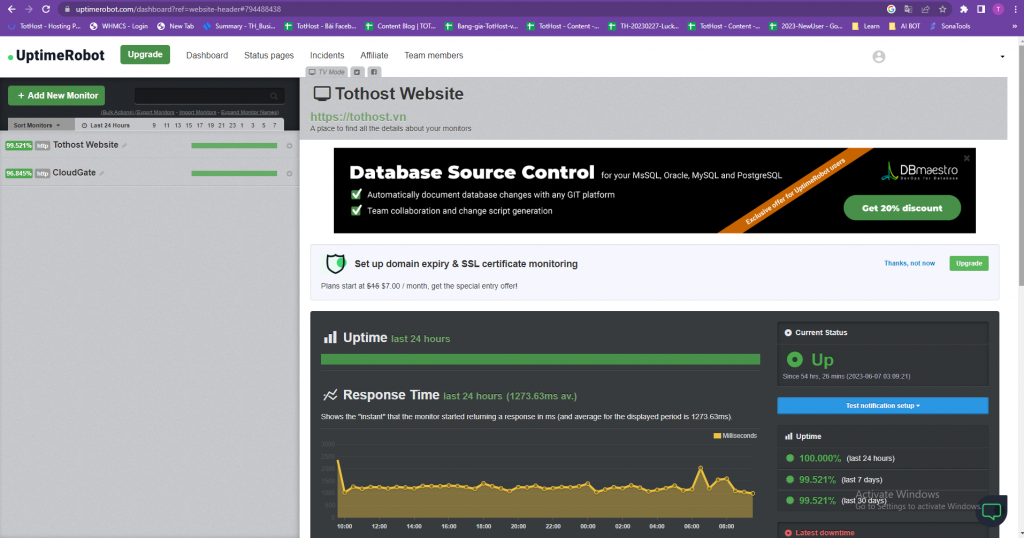Click the CloudGate uptime bar in sidebar

[x=234, y=174]
